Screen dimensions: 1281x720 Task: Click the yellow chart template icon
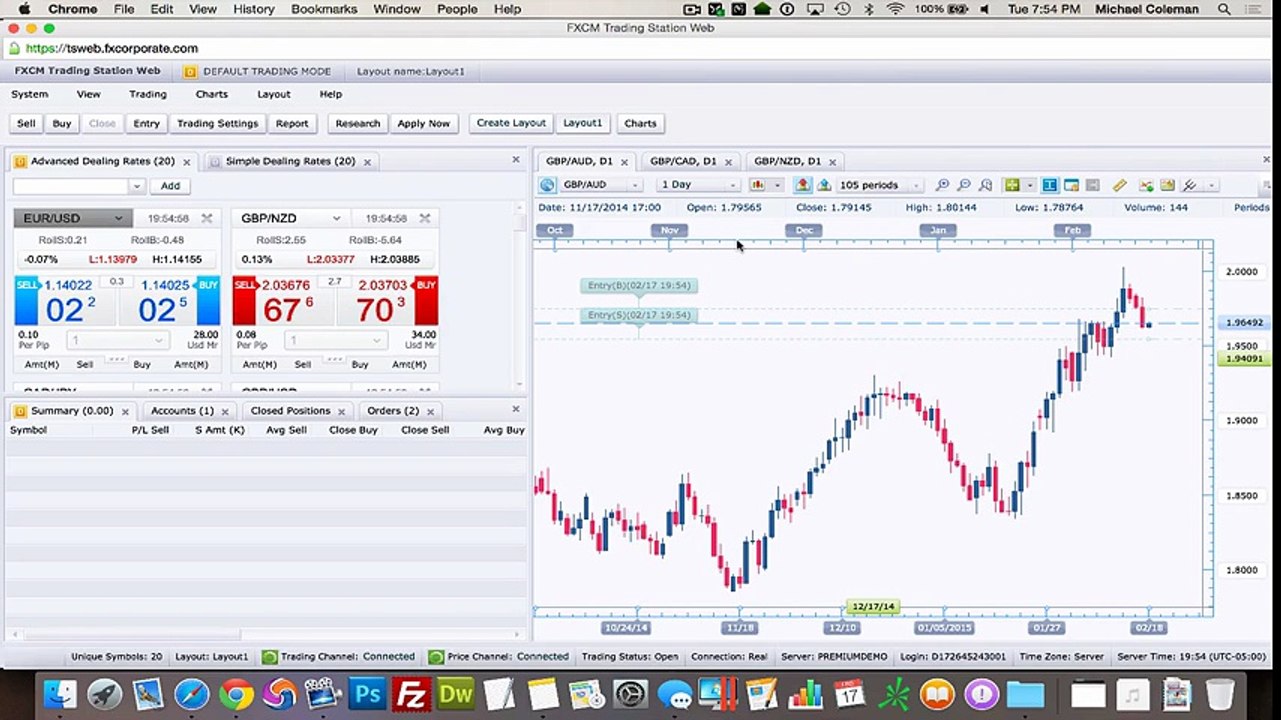pyautogui.click(x=1167, y=185)
